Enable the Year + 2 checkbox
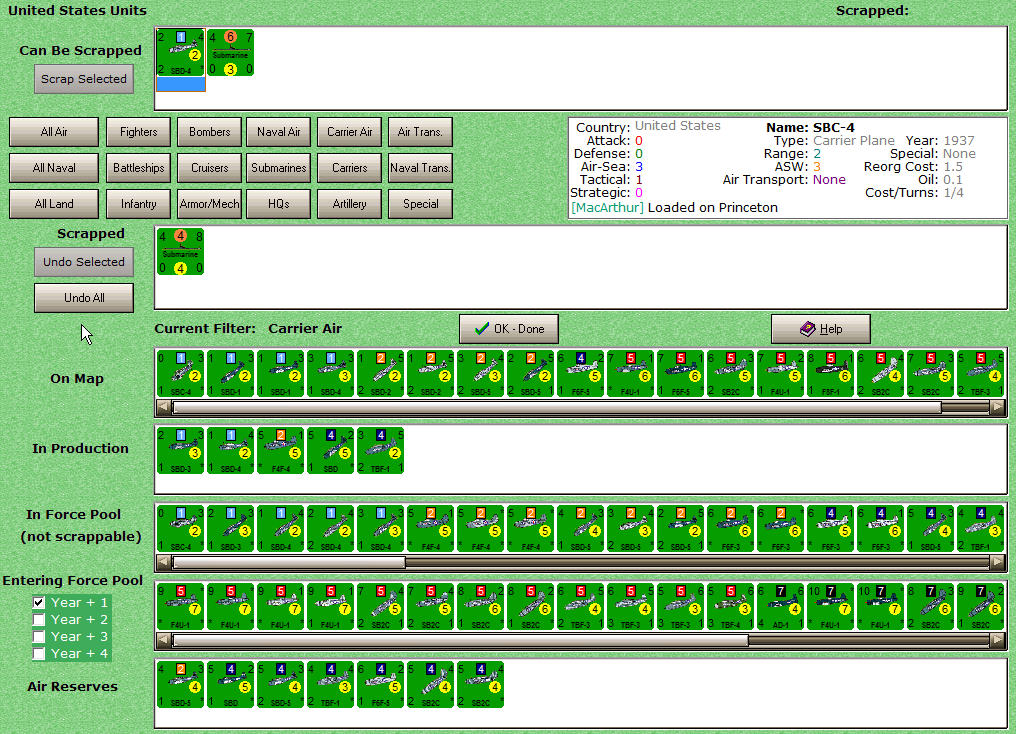This screenshot has width=1016, height=734. click(x=39, y=619)
